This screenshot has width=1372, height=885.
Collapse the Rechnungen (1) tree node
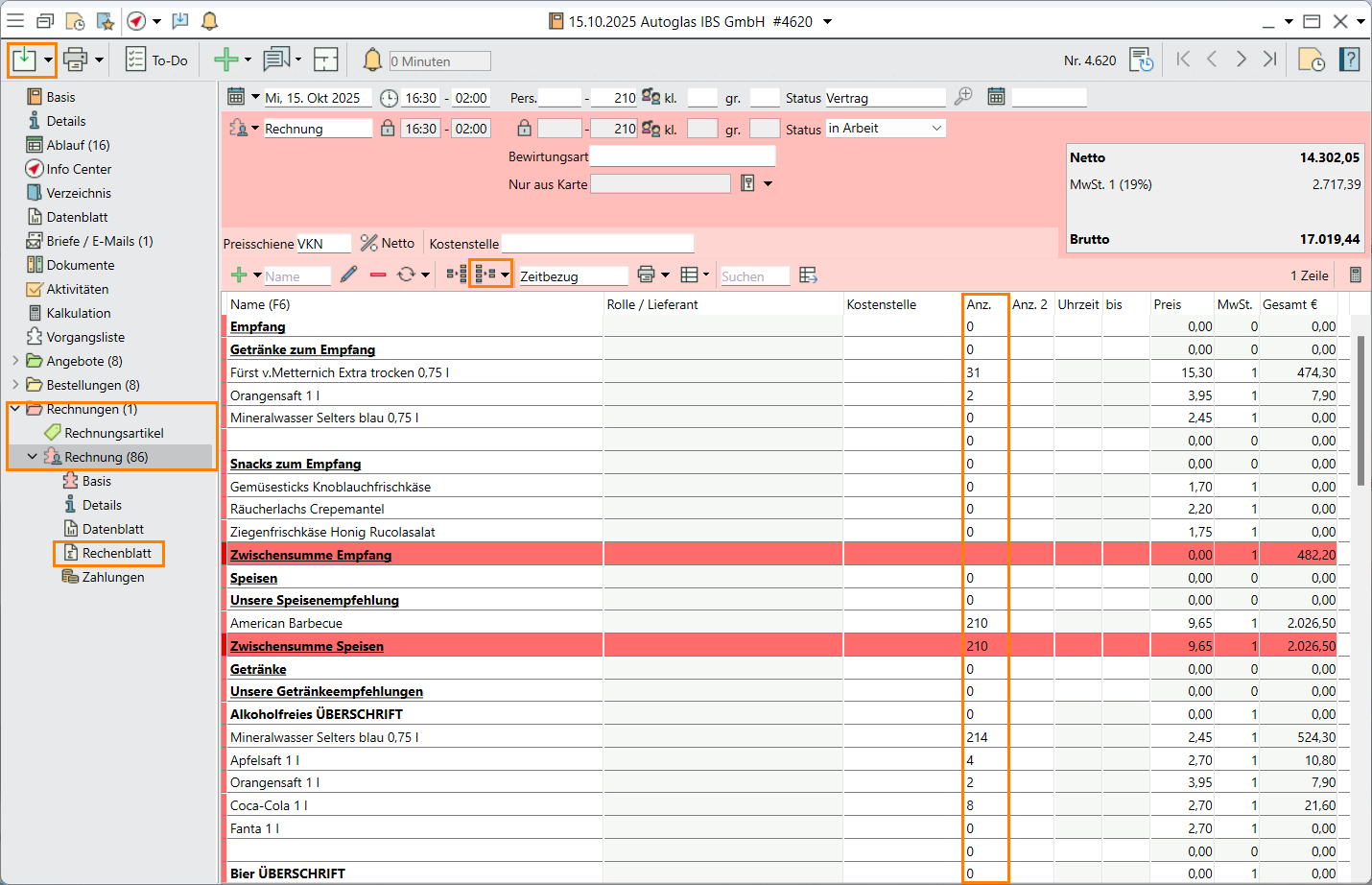tap(15, 409)
